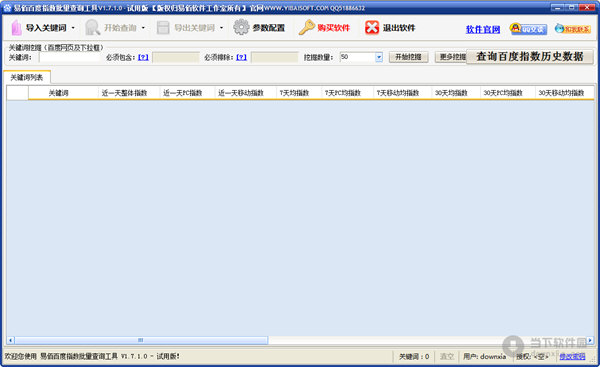
Task: Open the 挖掘数量 combo box dropdown
Action: tap(379, 57)
